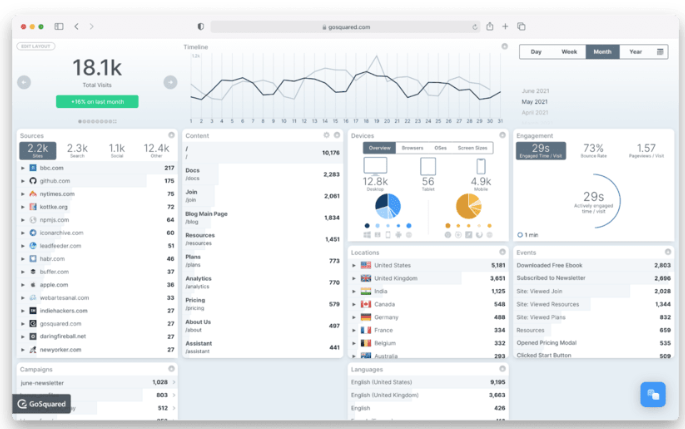Screen dimensions: 685x429
Task: Expand the github.com source row
Action: point(23,181)
